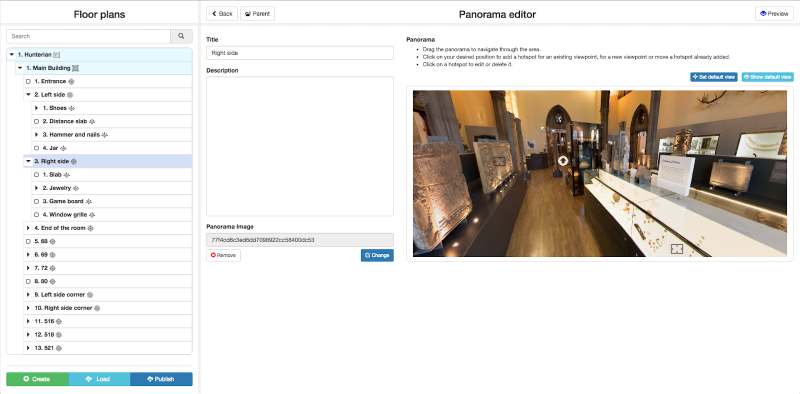
Task: Toggle the checkbox beside 1. Entrance
Action: (28, 82)
